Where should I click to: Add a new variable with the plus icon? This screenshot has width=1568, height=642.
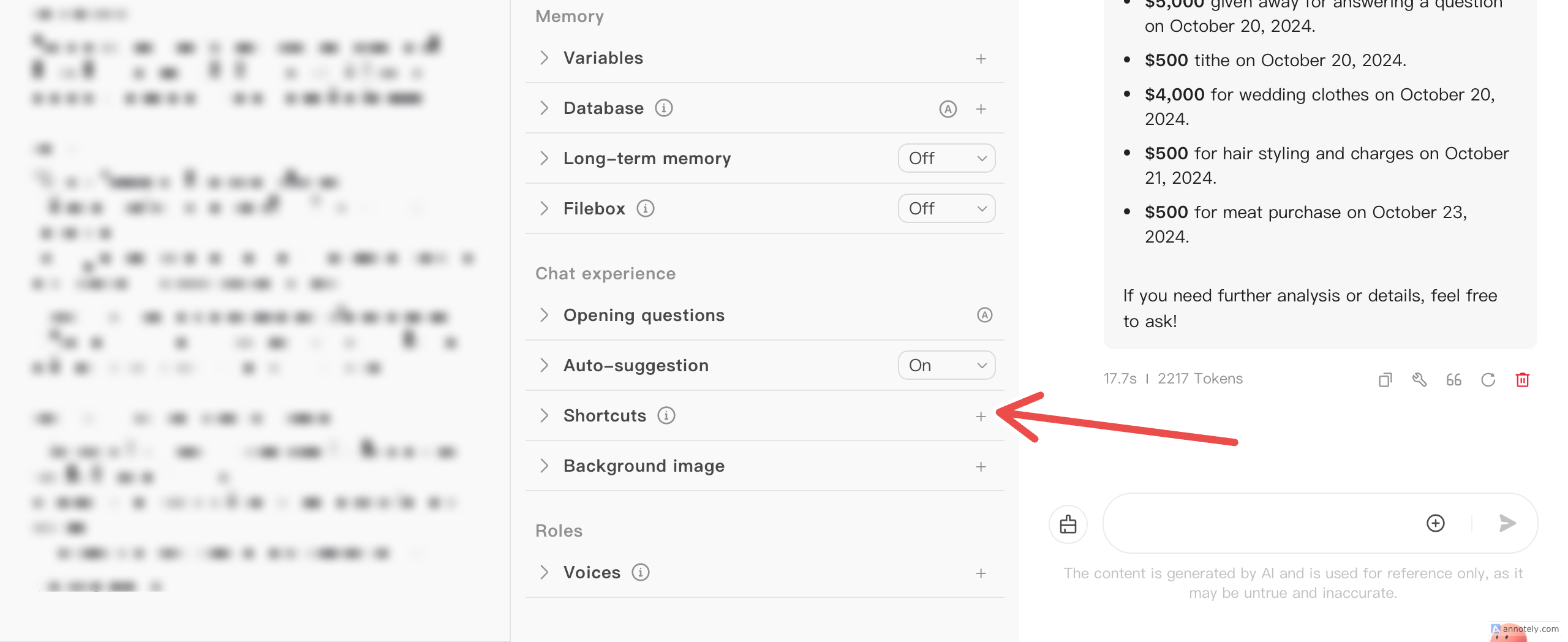pos(981,59)
